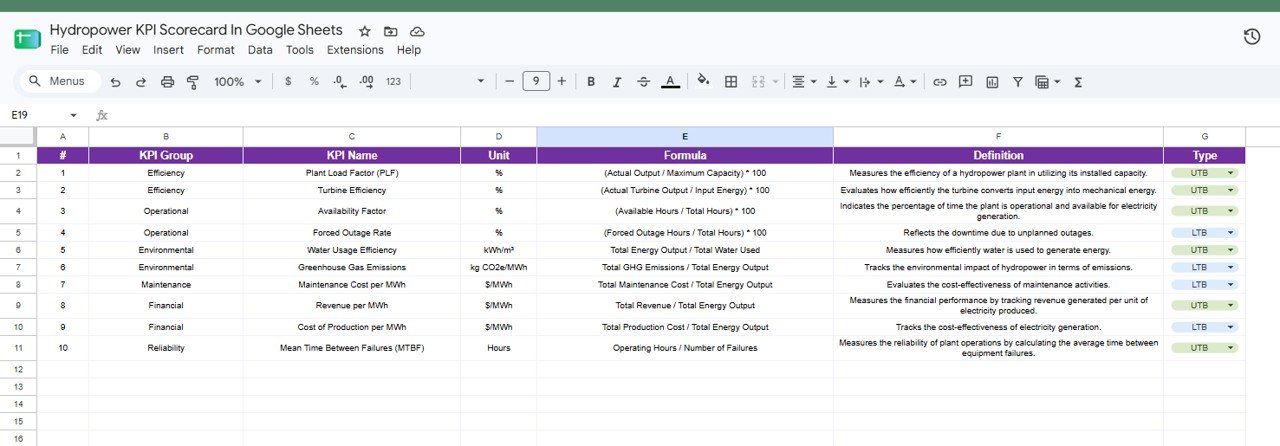1280x446 pixels.
Task: Open text rotation dropdown
Action: coord(904,82)
